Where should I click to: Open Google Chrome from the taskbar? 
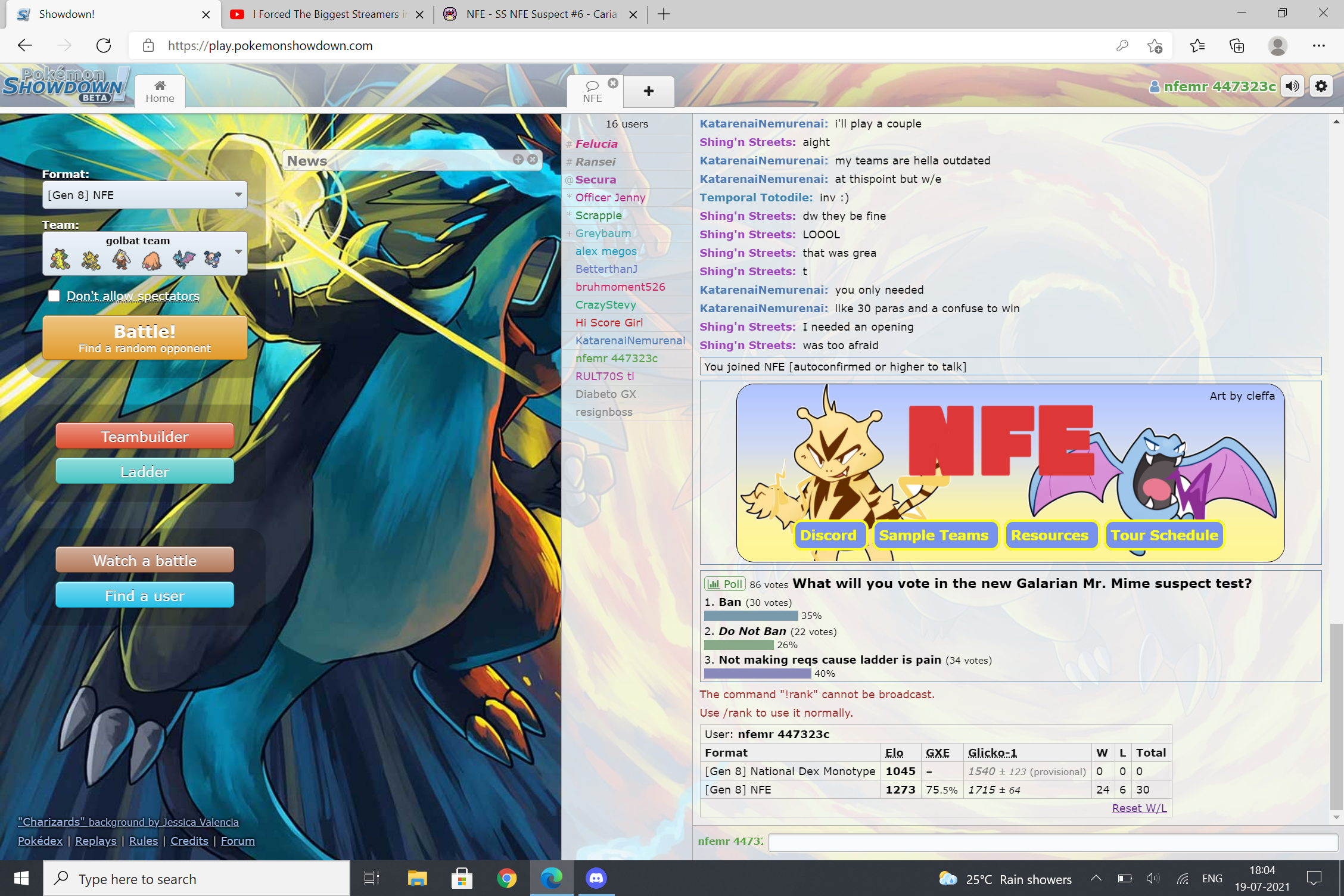[x=506, y=878]
